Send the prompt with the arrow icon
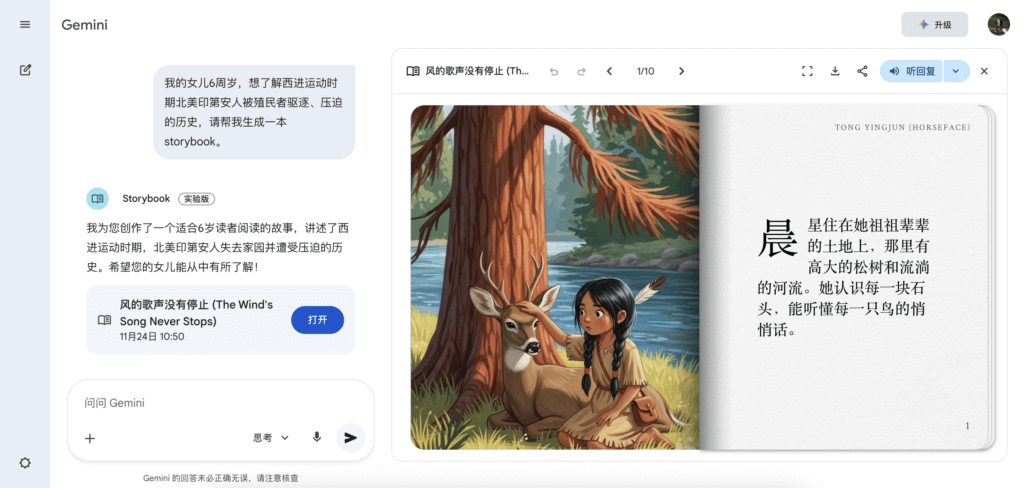Viewport: 1024px width, 488px height. [x=351, y=438]
